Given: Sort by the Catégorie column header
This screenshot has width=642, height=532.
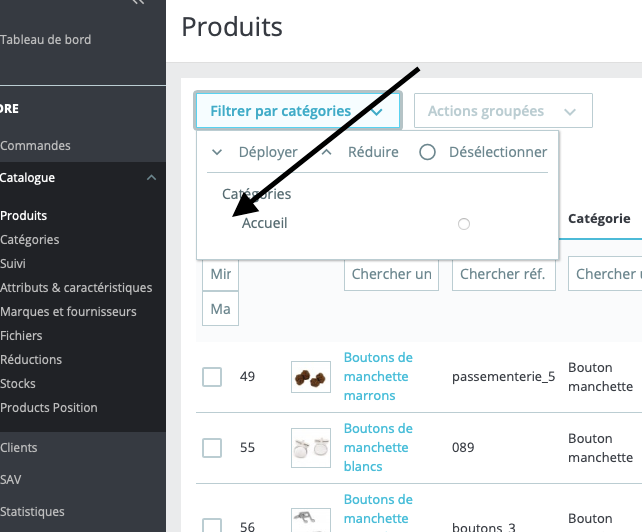Looking at the screenshot, I should (x=599, y=218).
